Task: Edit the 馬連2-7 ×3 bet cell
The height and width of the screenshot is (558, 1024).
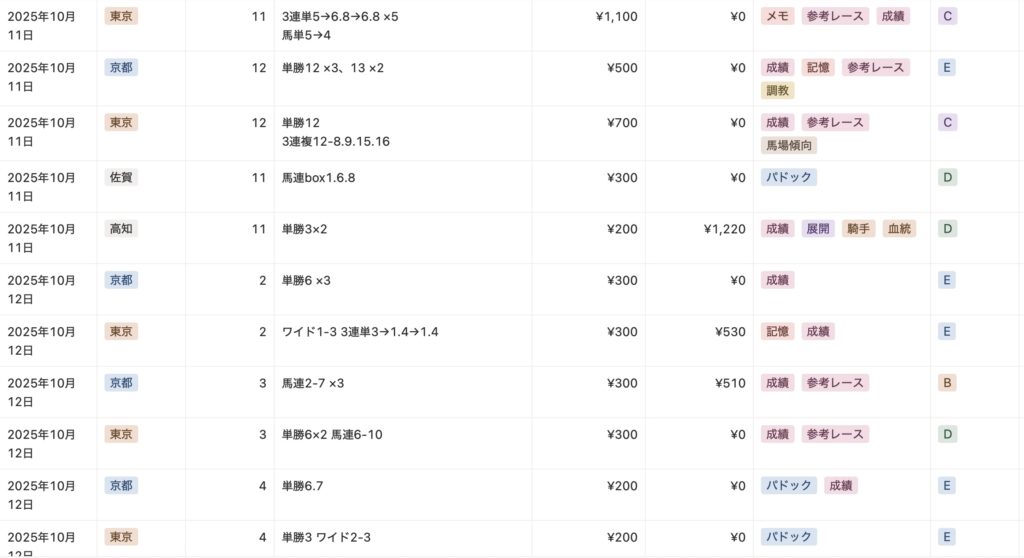Action: (313, 383)
